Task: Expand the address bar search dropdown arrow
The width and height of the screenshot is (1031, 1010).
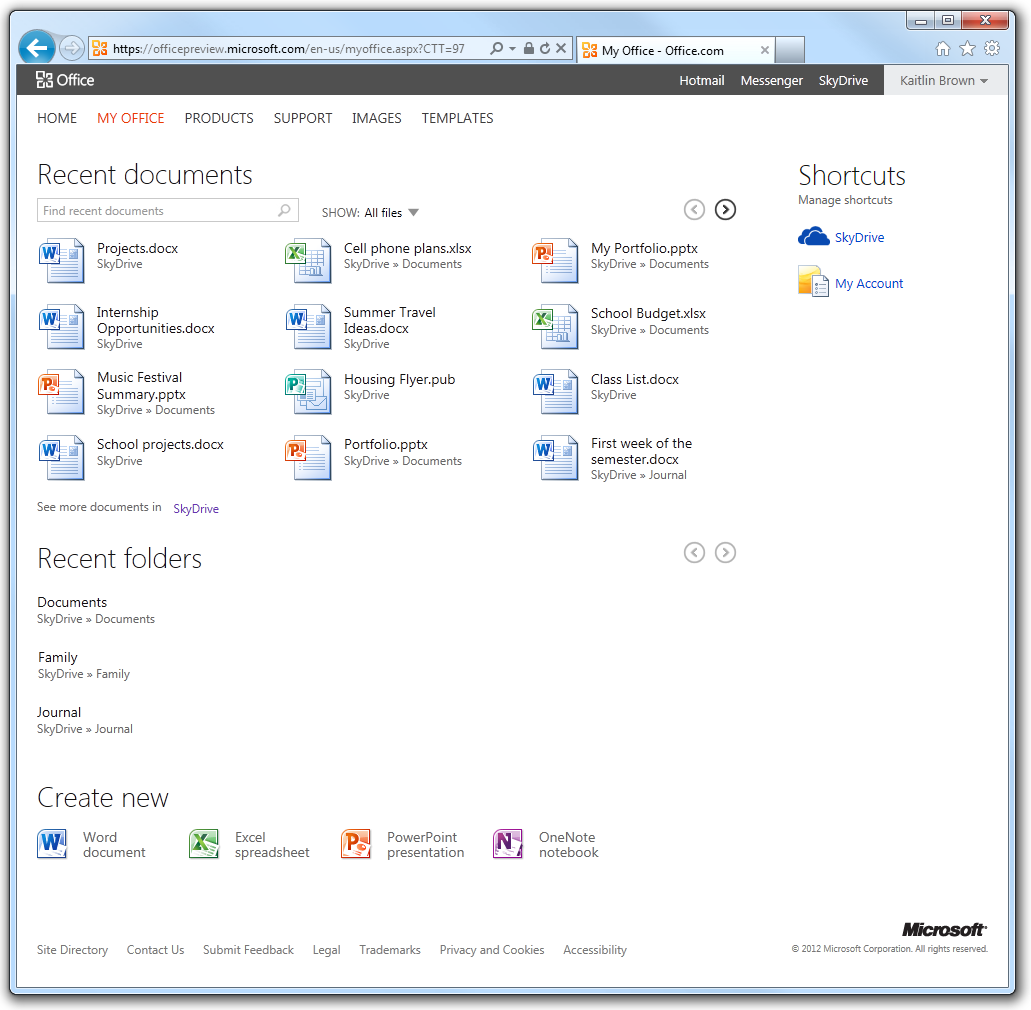Action: (512, 48)
